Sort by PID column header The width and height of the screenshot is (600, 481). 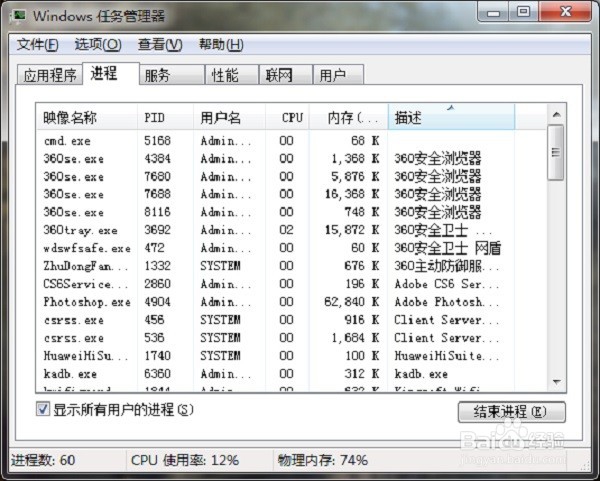[165, 117]
